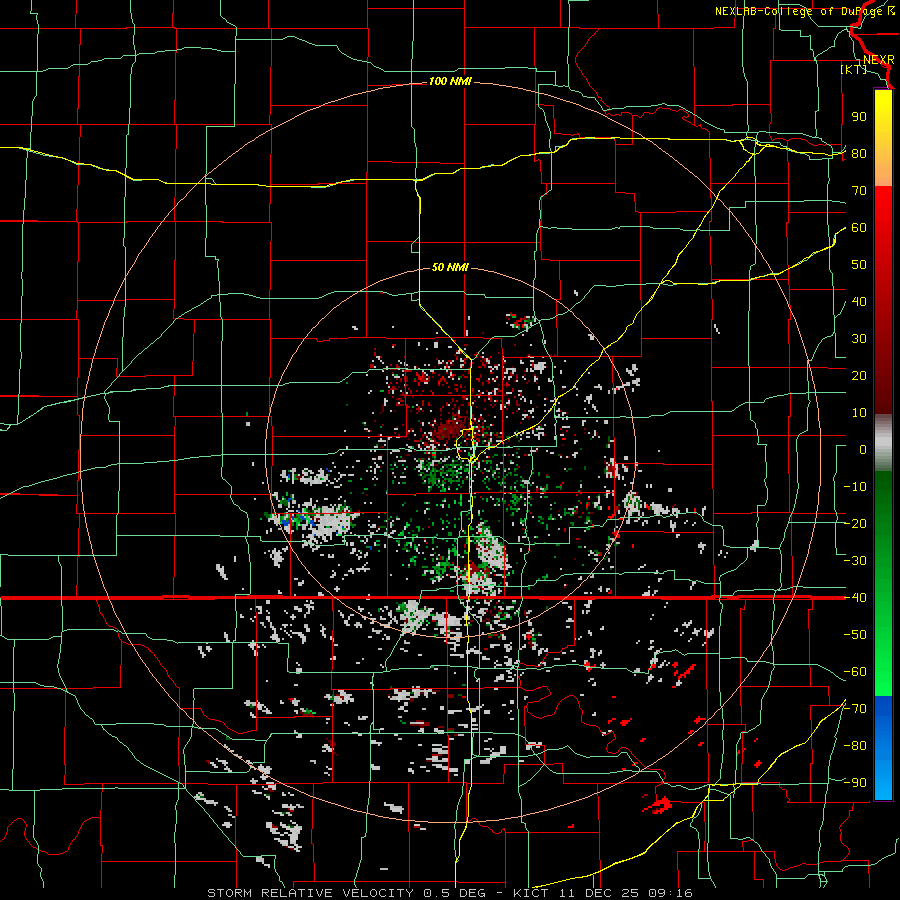Select the 40 value on velocity scale
Image resolution: width=900 pixels, height=900 pixels.
(859, 302)
